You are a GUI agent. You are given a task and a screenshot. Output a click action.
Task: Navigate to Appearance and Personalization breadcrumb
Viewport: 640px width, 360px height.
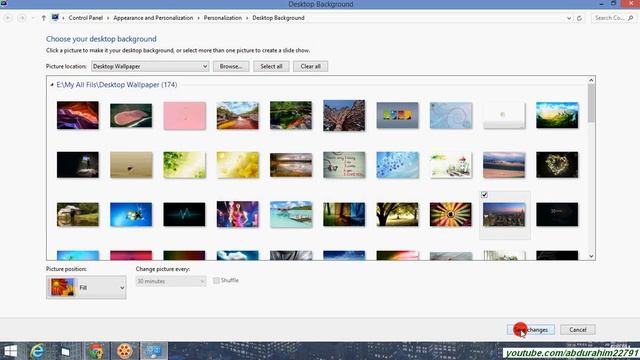coord(153,18)
